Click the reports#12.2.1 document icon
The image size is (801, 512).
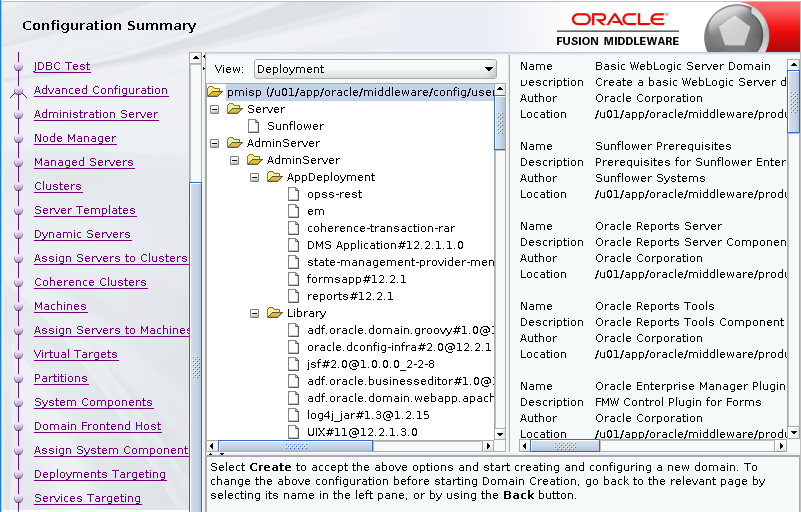tap(294, 296)
